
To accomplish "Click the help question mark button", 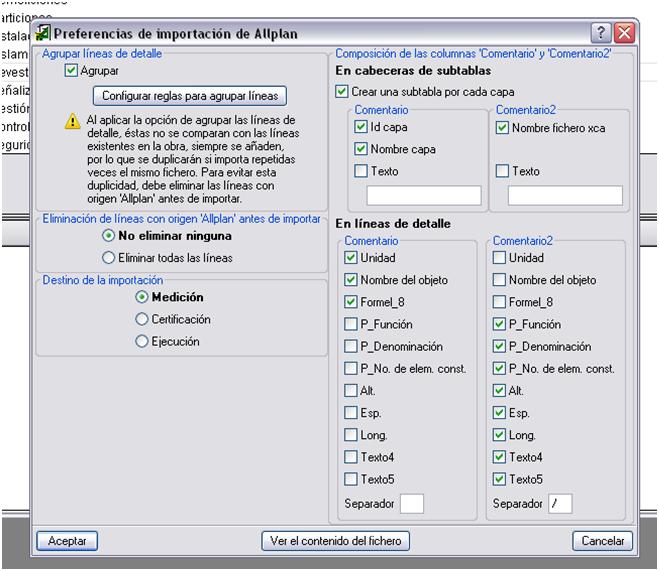I will 601,33.
